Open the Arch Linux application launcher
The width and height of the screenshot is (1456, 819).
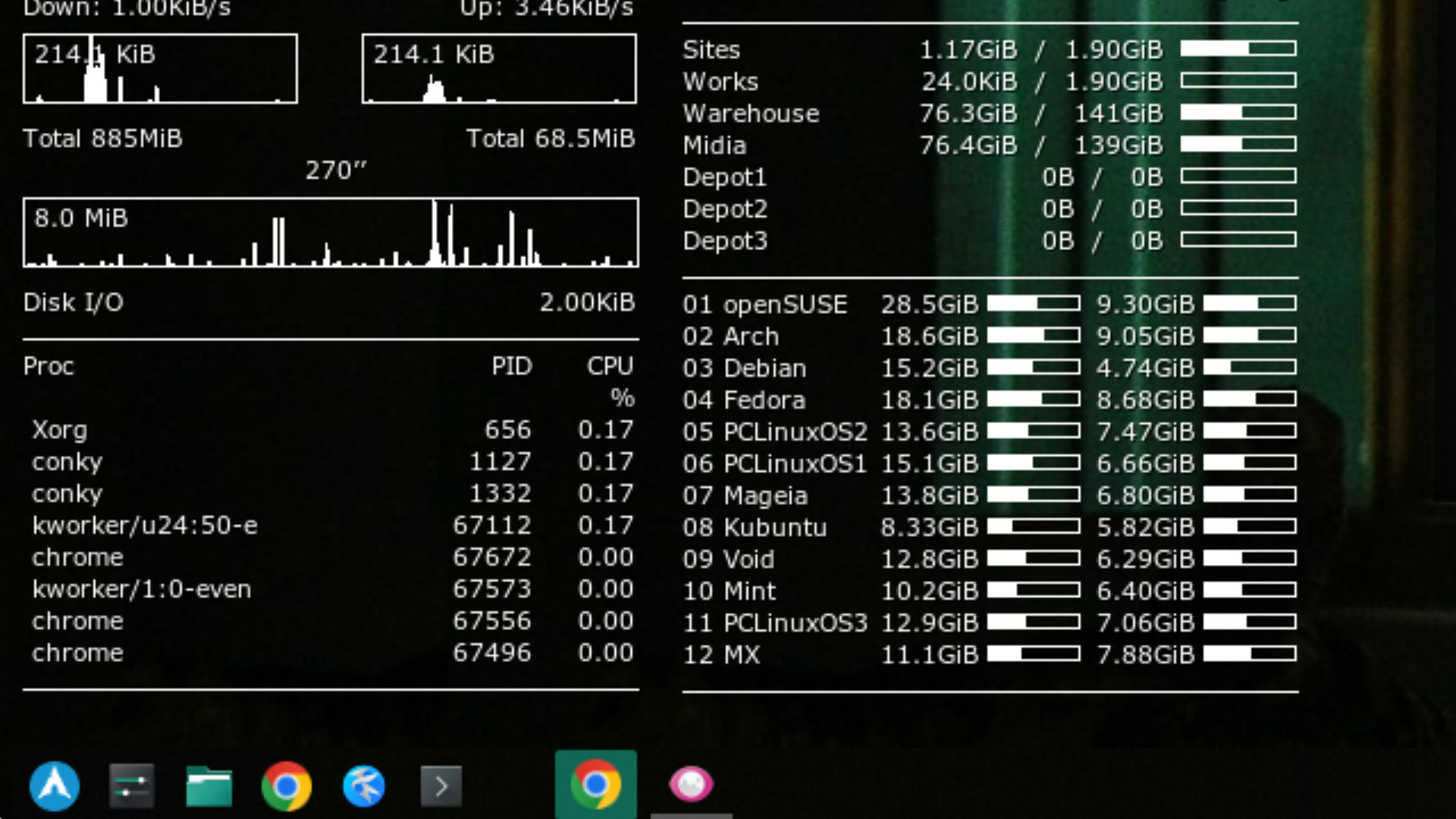(x=55, y=786)
